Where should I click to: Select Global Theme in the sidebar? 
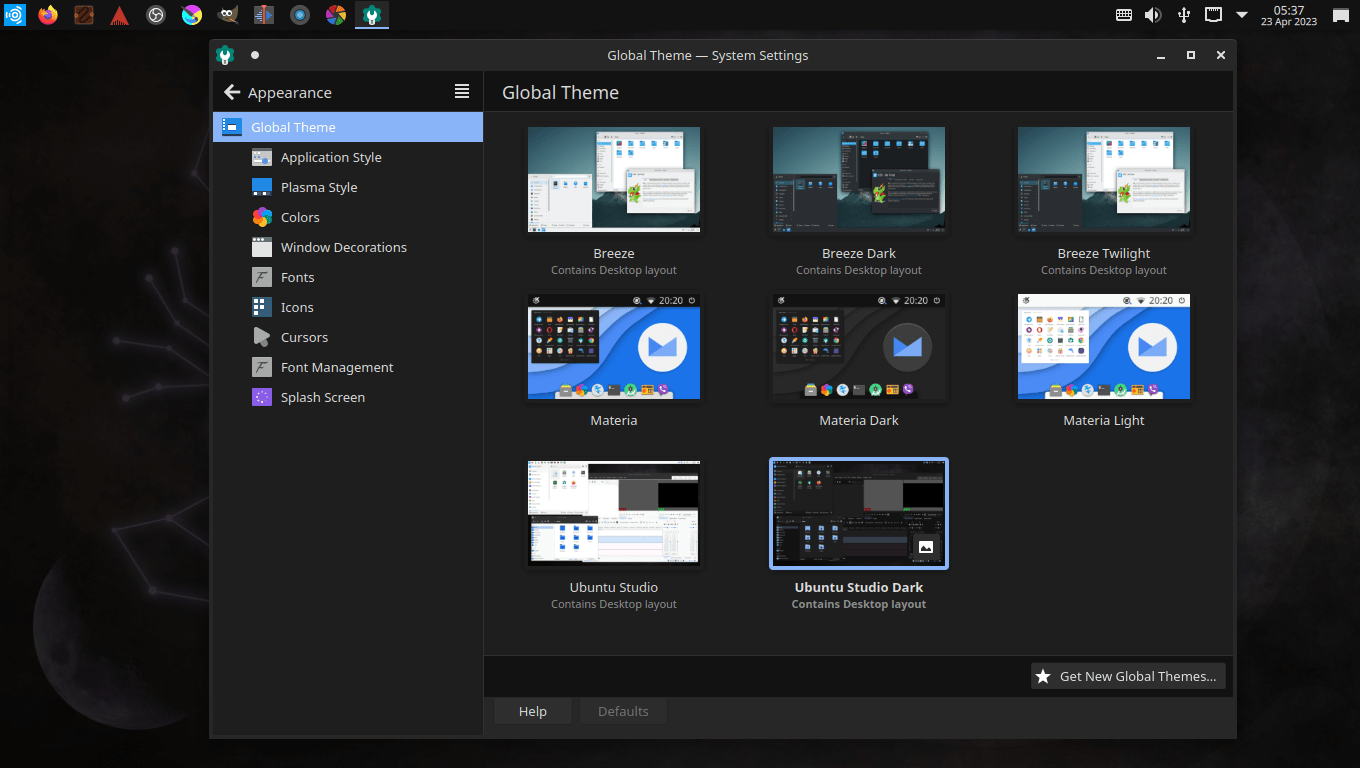[293, 127]
